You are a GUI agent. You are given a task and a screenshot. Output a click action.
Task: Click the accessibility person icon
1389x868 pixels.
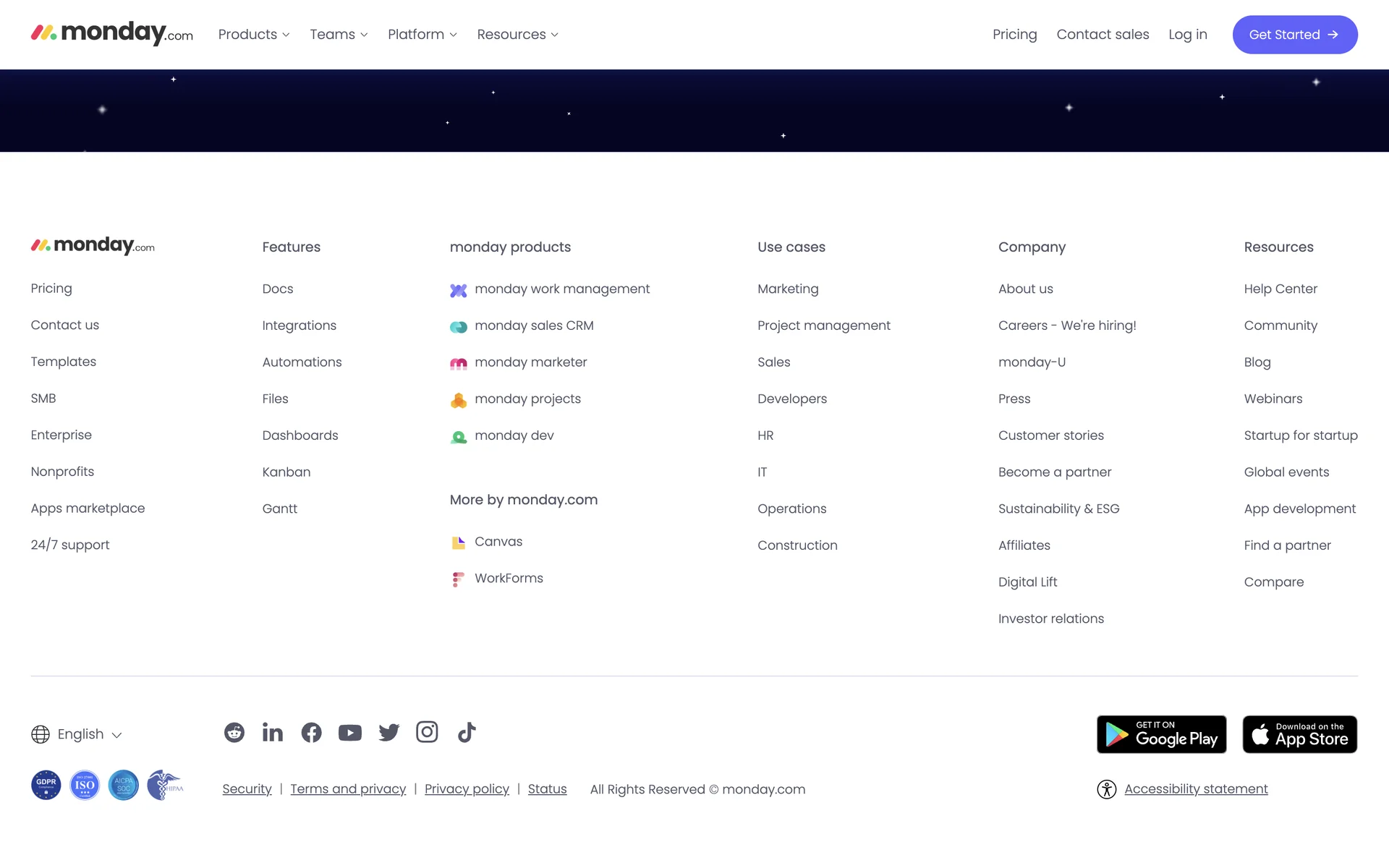[x=1106, y=789]
